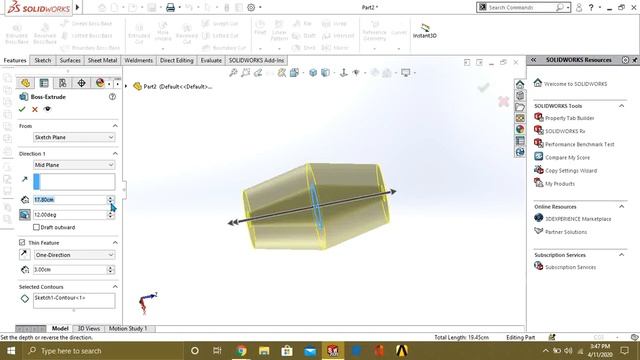640x360 pixels.
Task: Open Motion Study 1 bottom tab
Action: (x=128, y=328)
